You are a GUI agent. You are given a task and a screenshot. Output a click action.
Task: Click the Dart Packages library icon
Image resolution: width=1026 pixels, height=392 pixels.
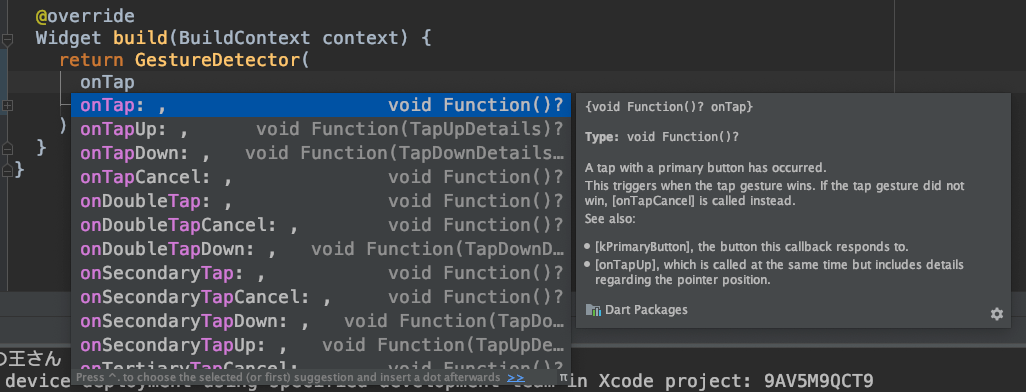point(593,310)
